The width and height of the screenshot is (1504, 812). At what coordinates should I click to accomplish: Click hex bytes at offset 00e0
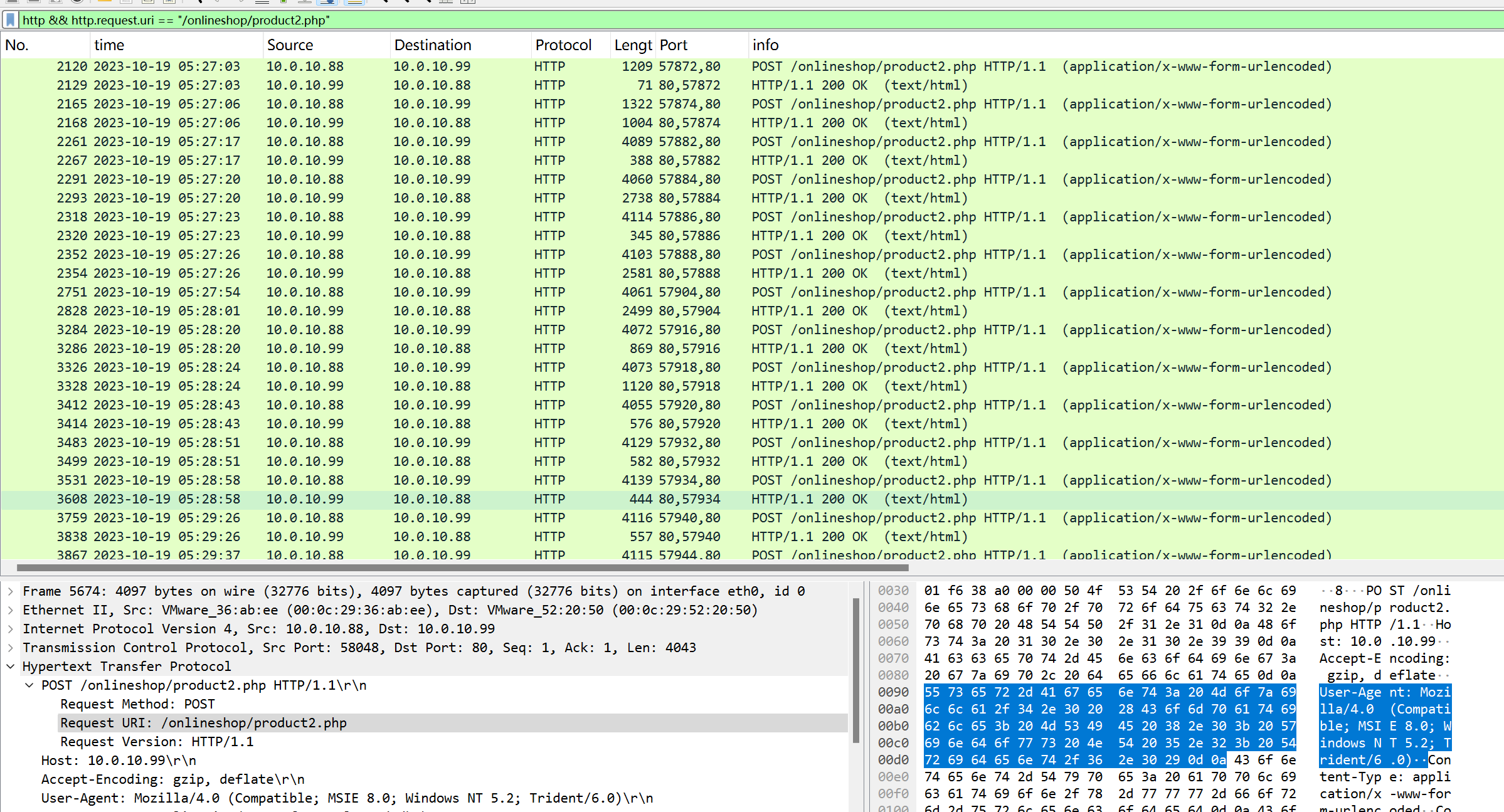1110,777
